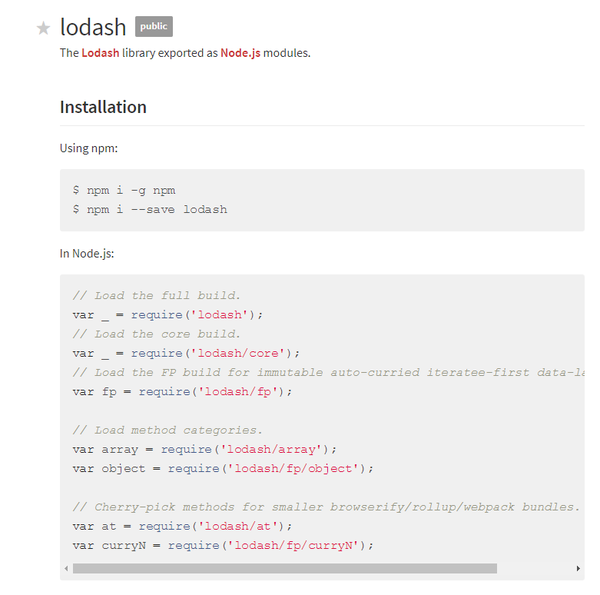Open the Lodash link in the description

[100, 53]
